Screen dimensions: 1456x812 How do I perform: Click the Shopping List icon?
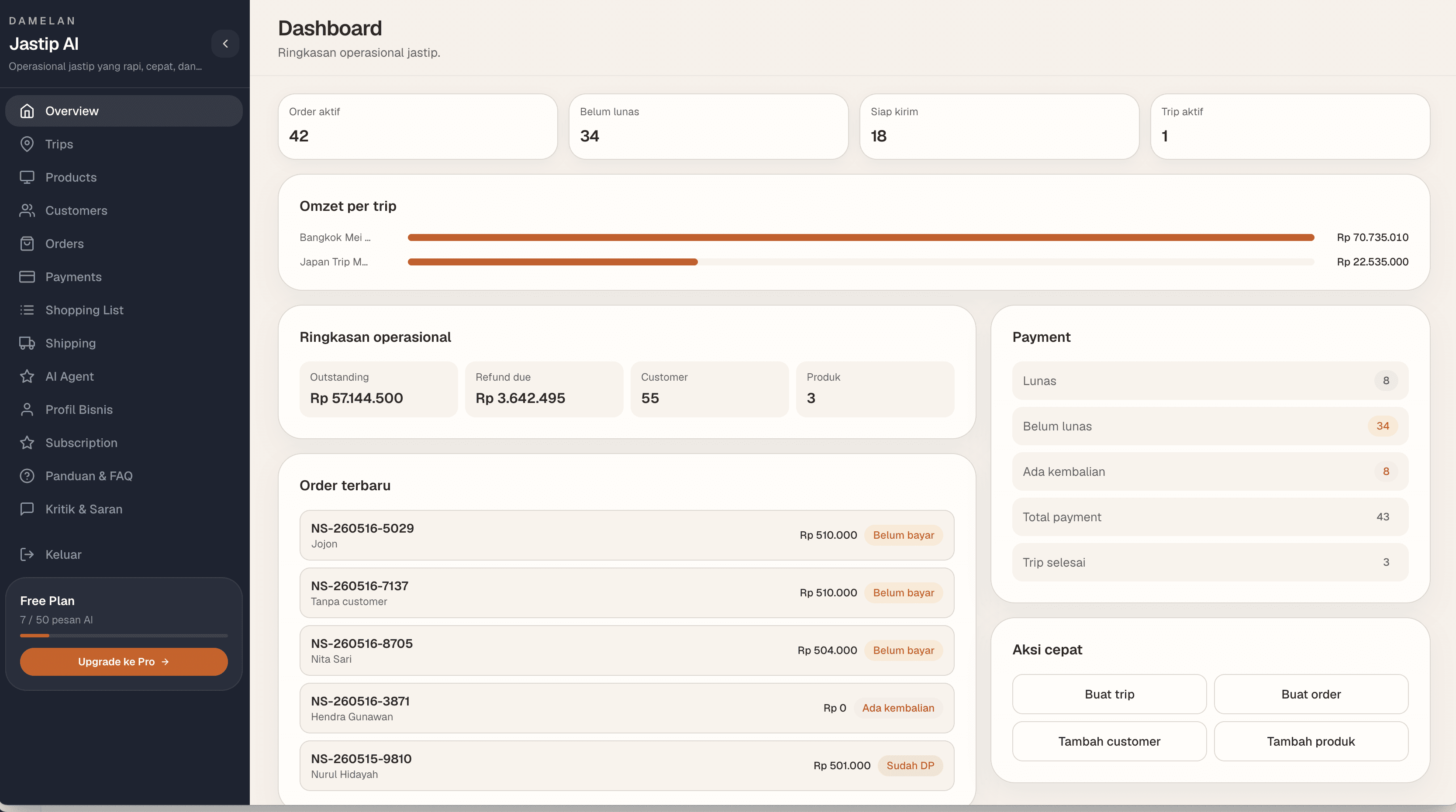pos(27,310)
